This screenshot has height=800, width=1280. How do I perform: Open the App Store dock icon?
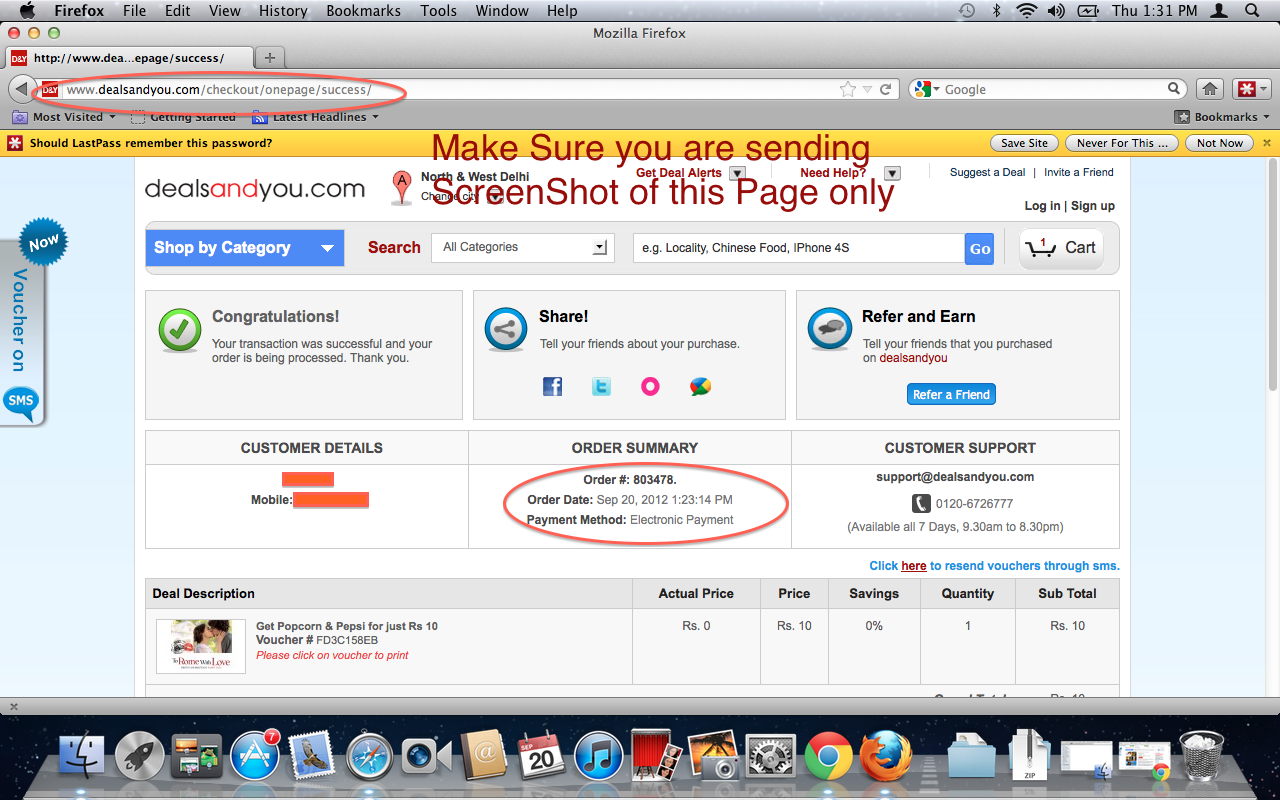tap(254, 756)
